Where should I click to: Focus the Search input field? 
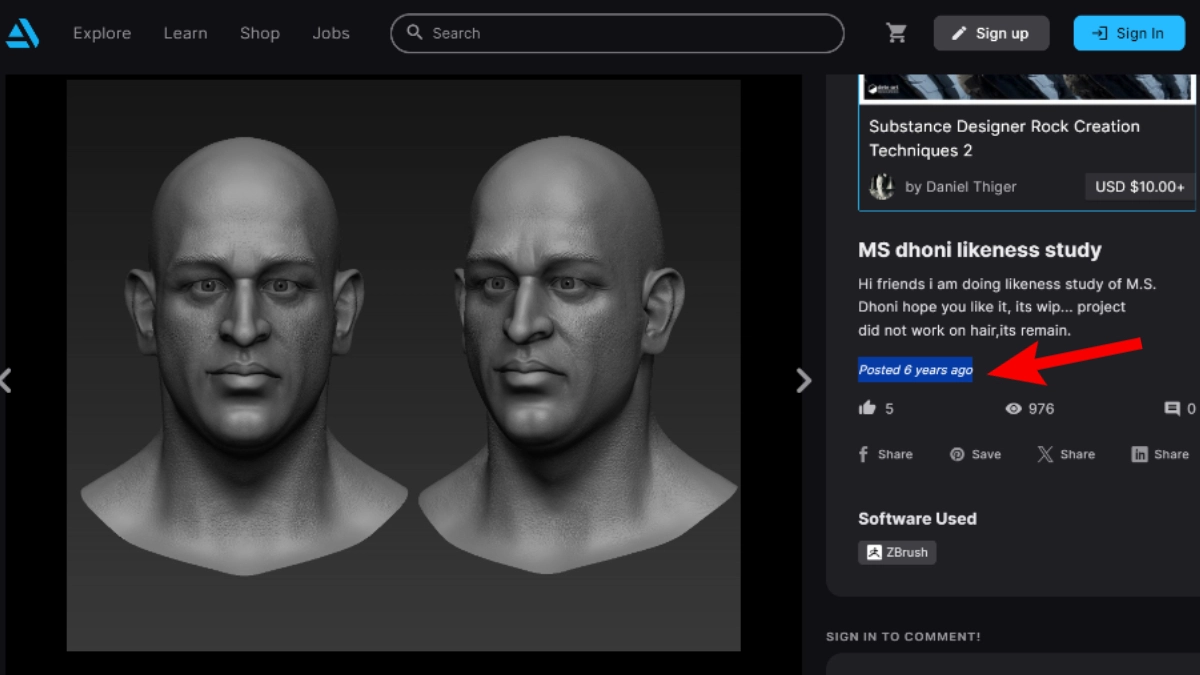click(630, 33)
